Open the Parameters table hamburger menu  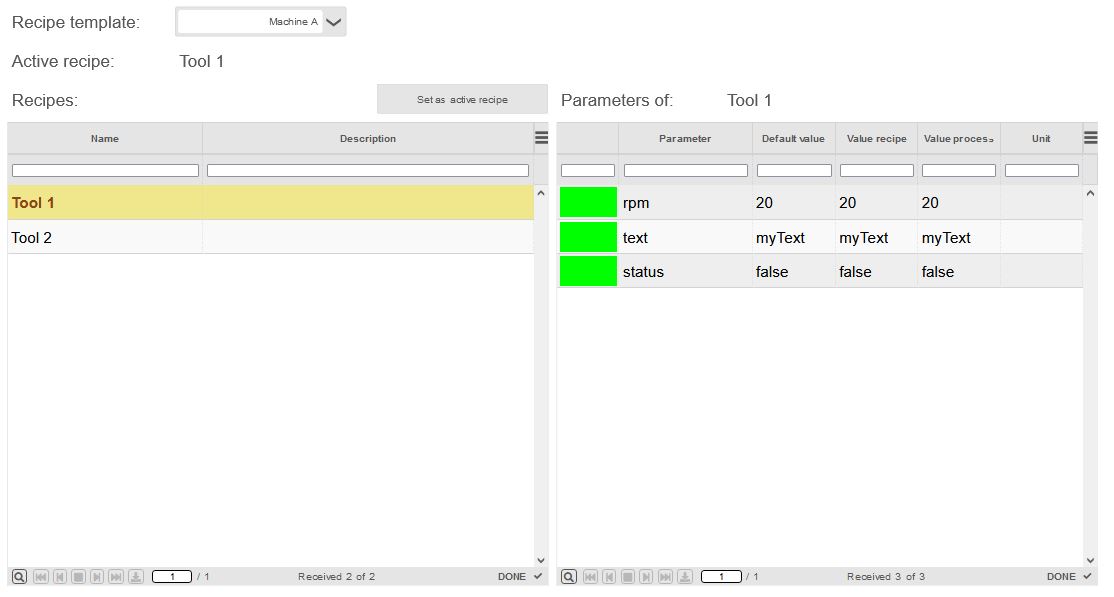click(x=1090, y=138)
